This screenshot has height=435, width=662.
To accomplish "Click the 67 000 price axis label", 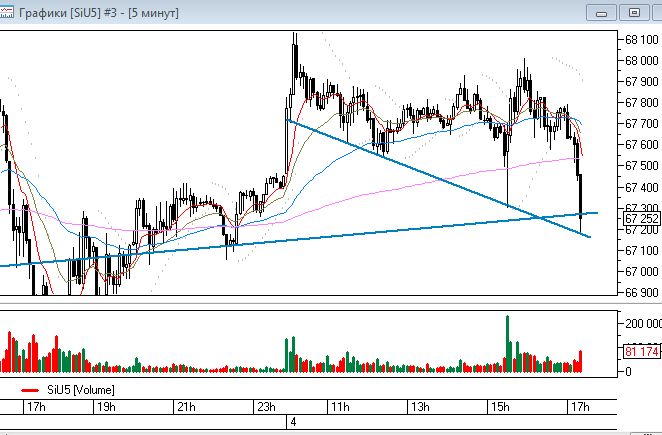I will pos(642,272).
